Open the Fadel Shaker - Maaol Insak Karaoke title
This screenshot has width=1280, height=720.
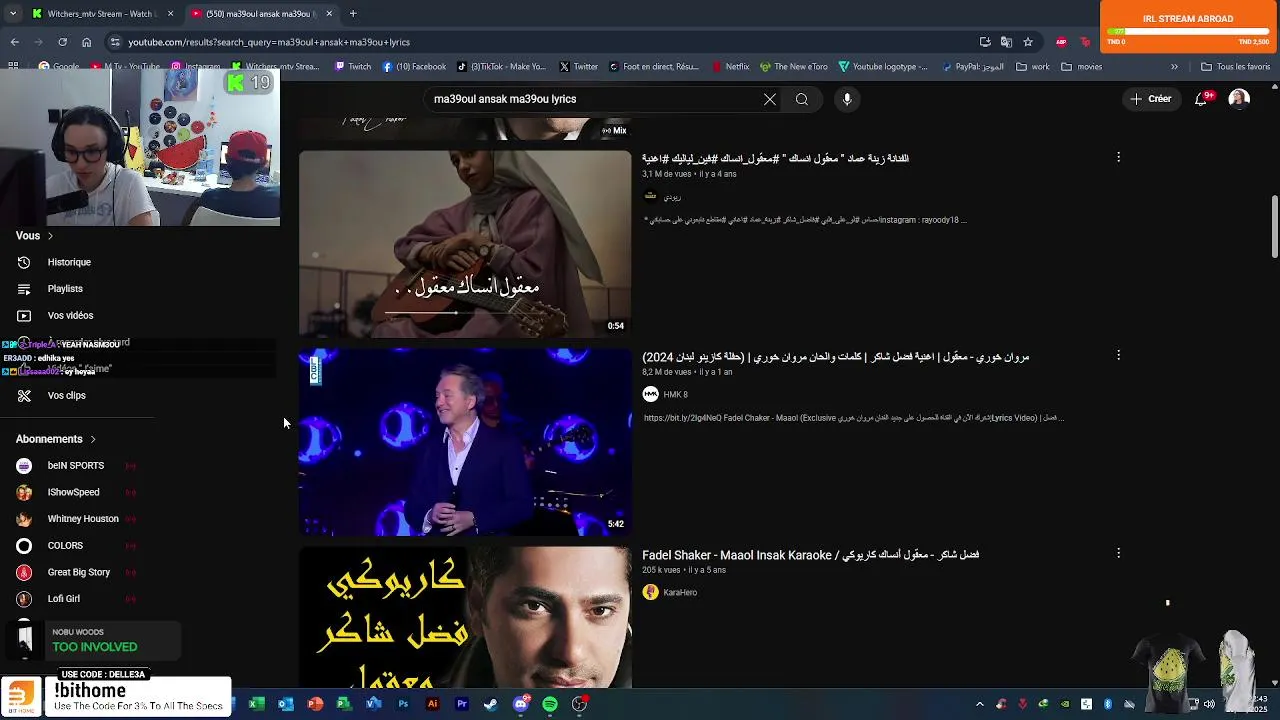click(x=810, y=555)
